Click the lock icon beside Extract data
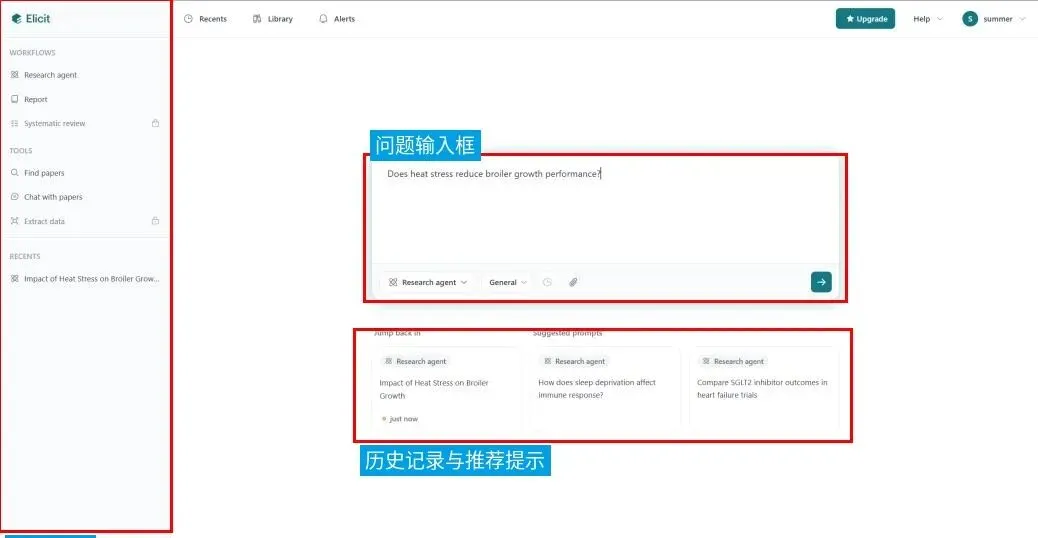1038x538 pixels. pyautogui.click(x=156, y=221)
